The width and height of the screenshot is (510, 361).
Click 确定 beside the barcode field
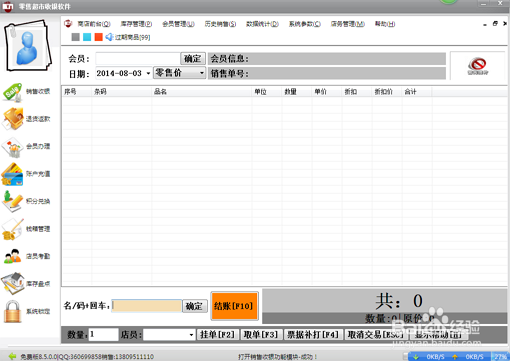[x=195, y=306]
